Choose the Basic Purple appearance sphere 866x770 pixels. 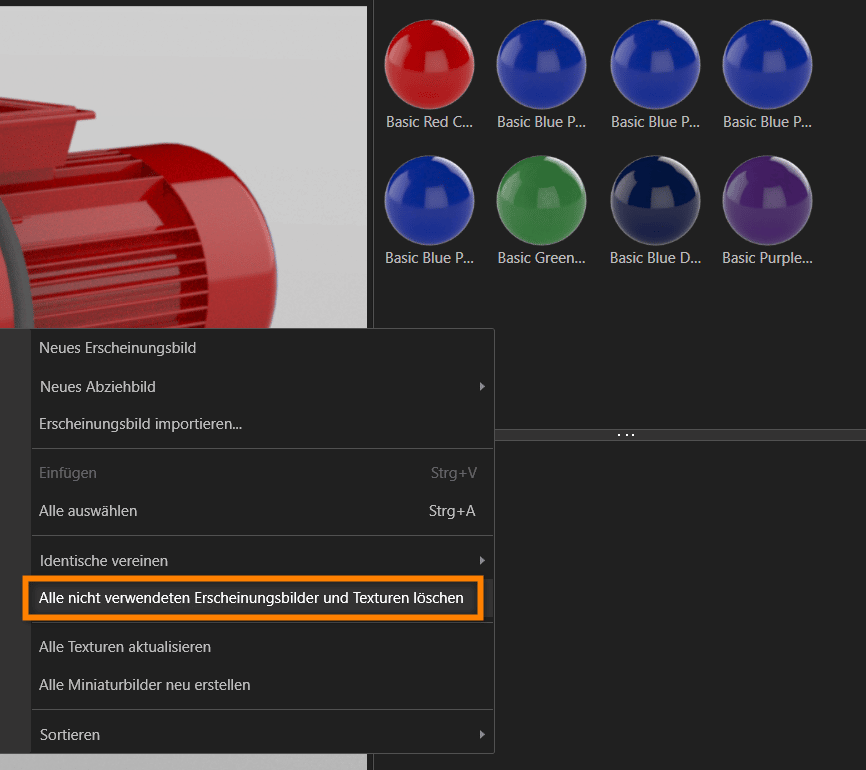[767, 200]
